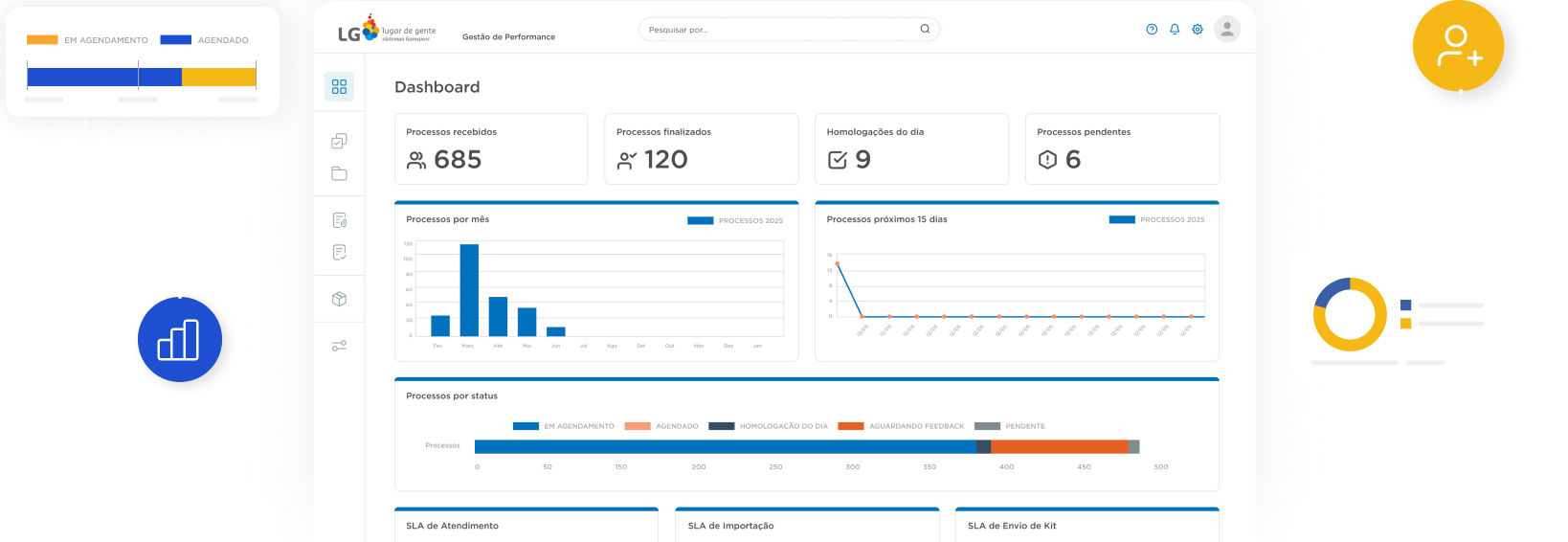This screenshot has width=1568, height=542.
Task: Open the folder icon in sidebar
Action: [x=339, y=173]
